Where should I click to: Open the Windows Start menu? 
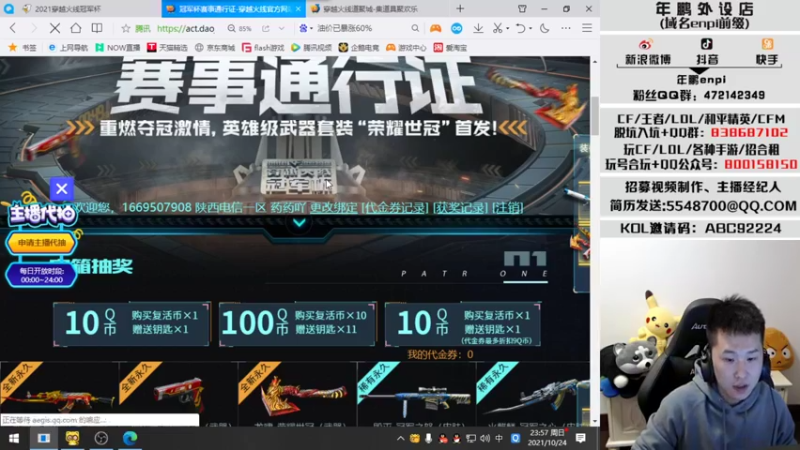14,438
